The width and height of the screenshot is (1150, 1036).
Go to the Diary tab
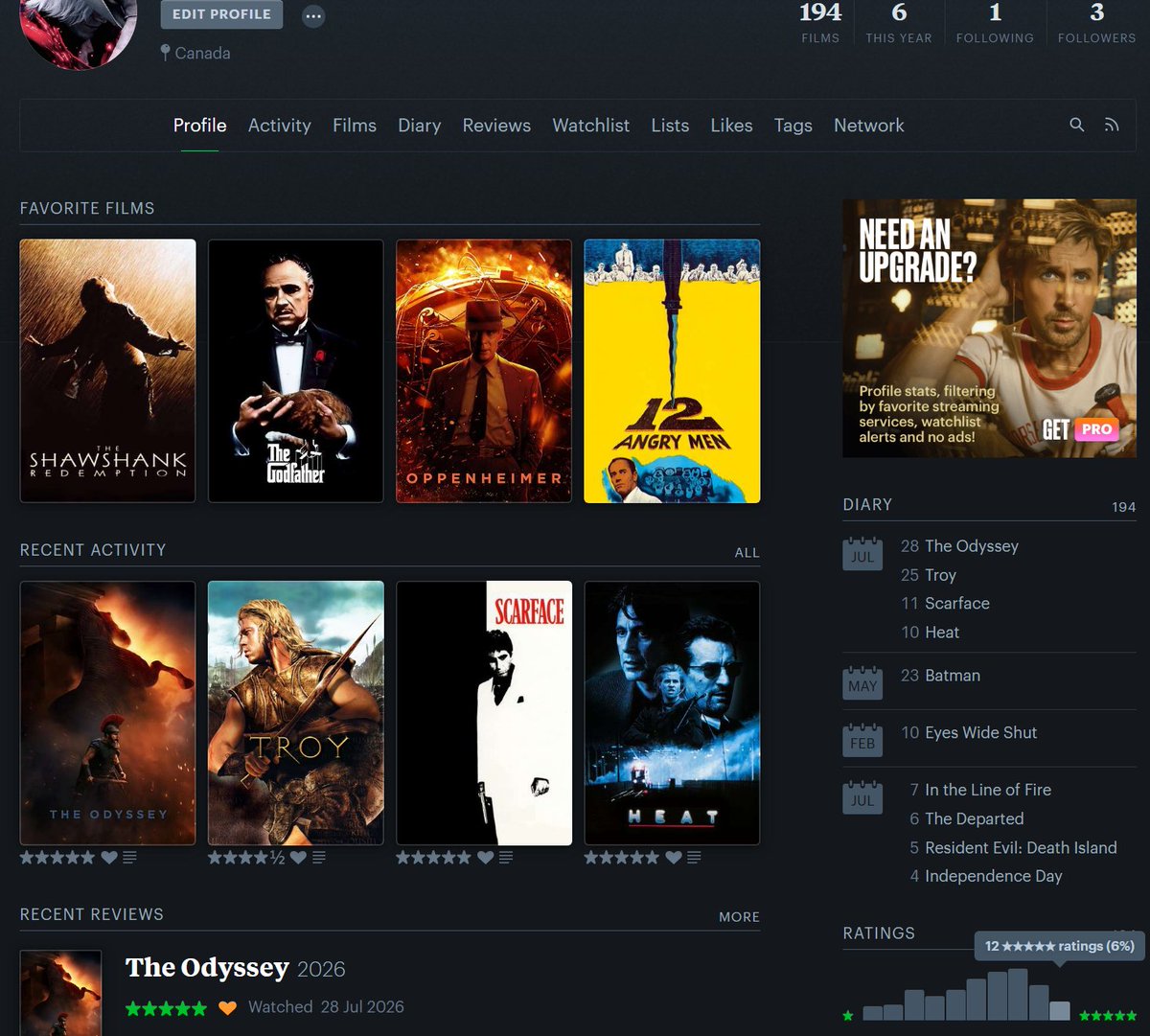(420, 126)
